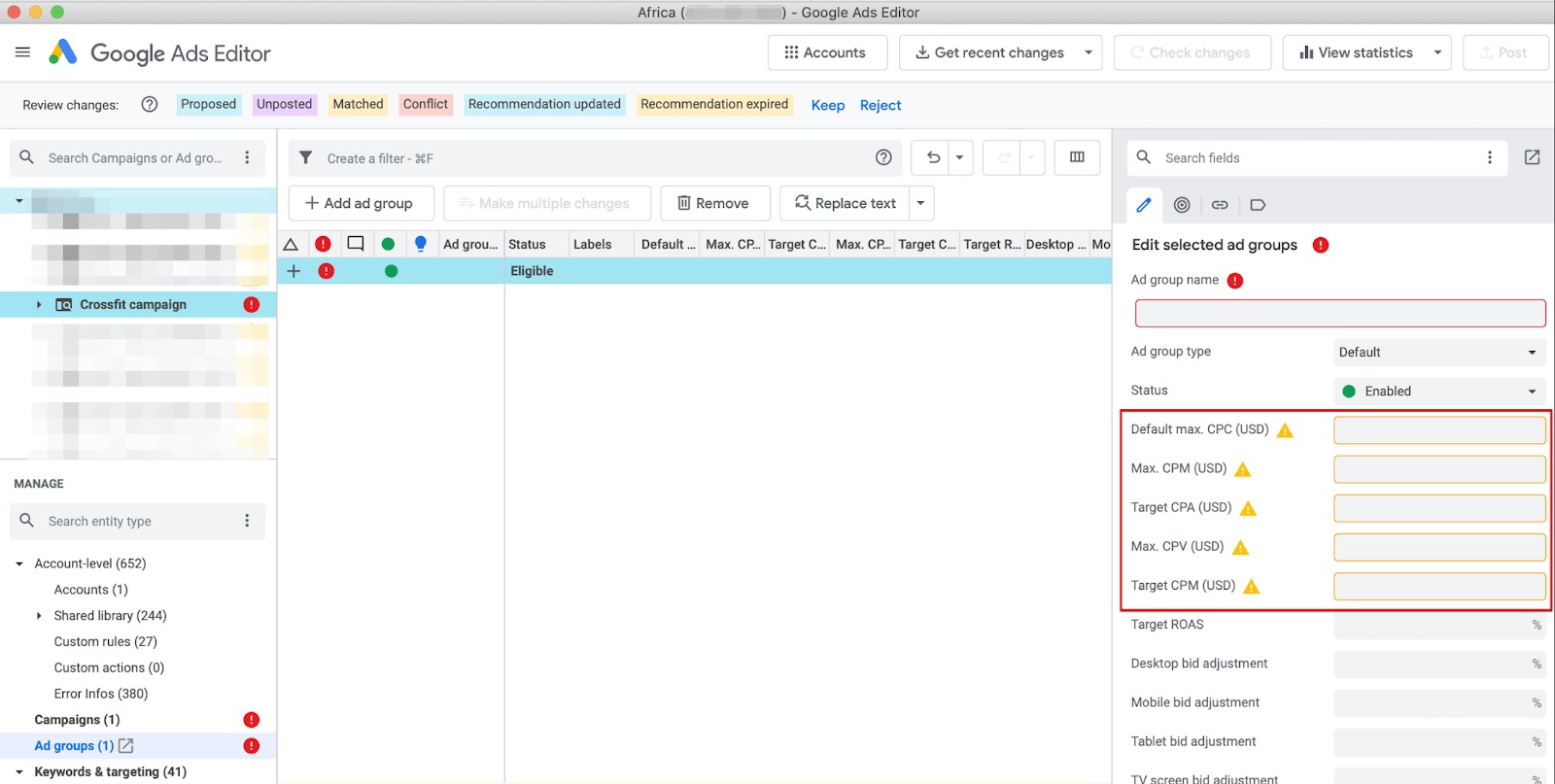Sort by green status dot column
This screenshot has height=784, width=1555.
click(388, 244)
